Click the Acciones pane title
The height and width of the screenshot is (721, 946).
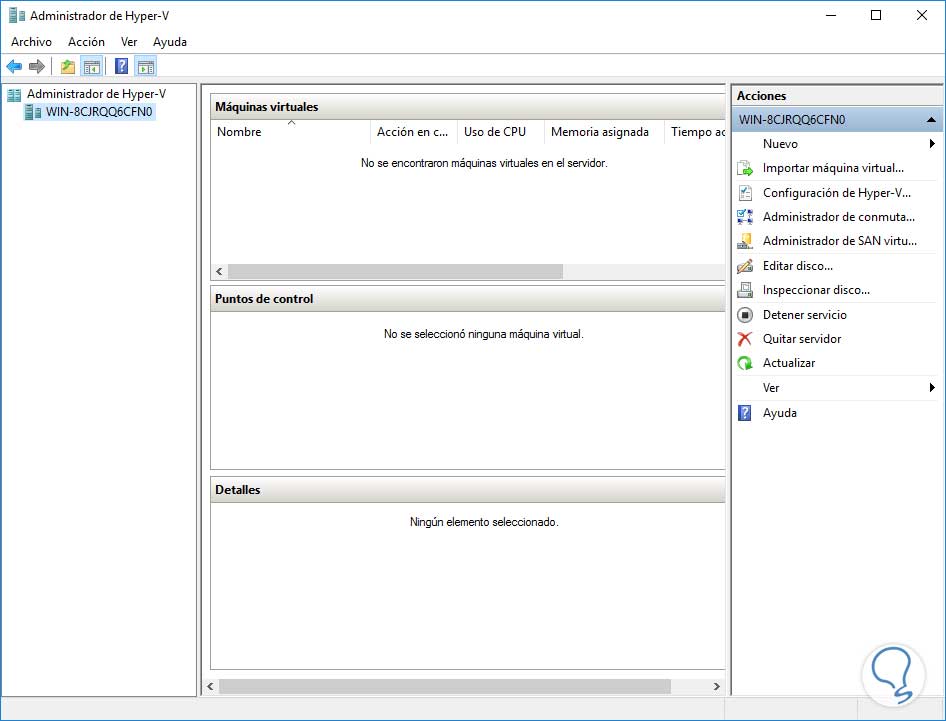click(x=761, y=96)
